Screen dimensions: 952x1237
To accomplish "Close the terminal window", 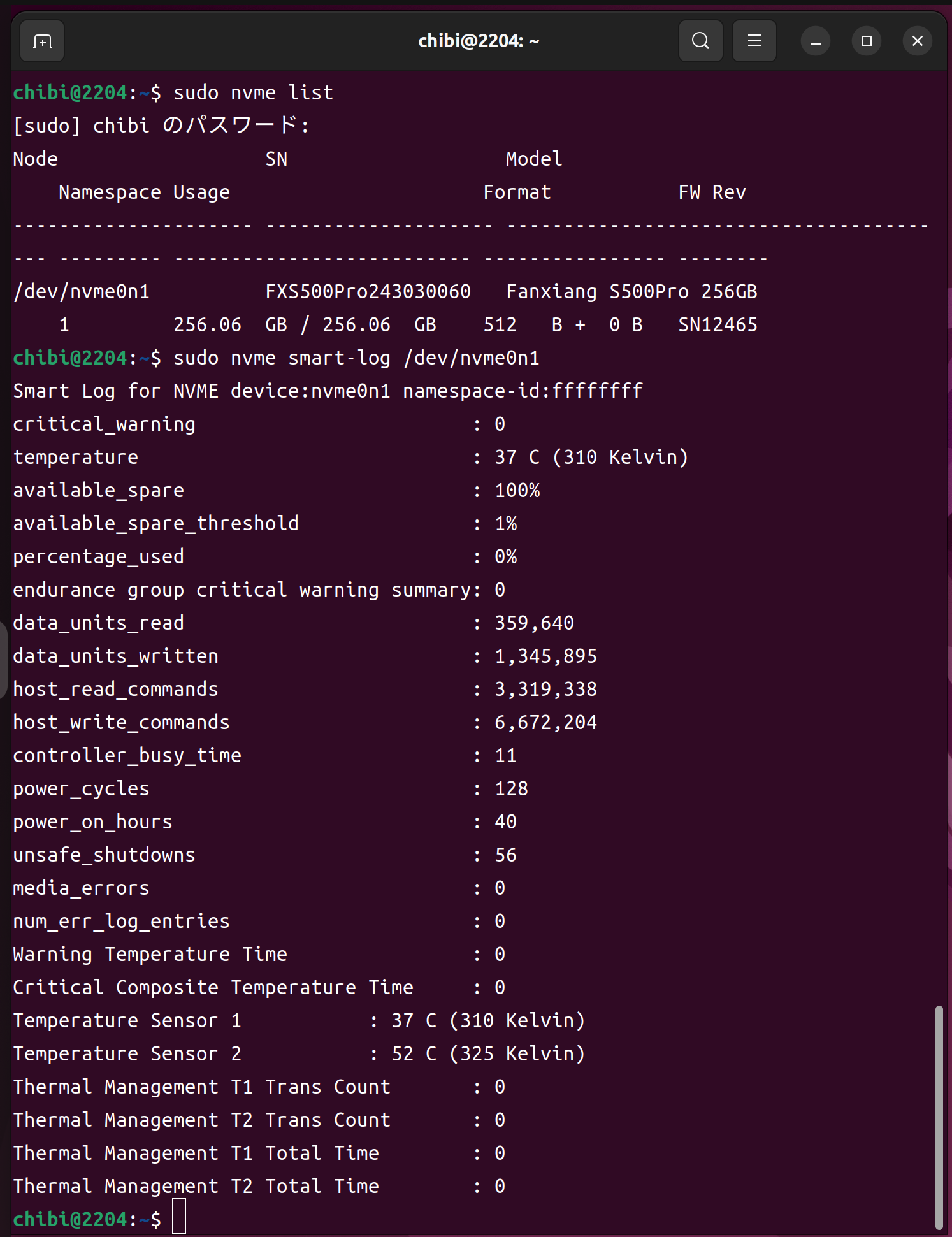I will pos(917,41).
